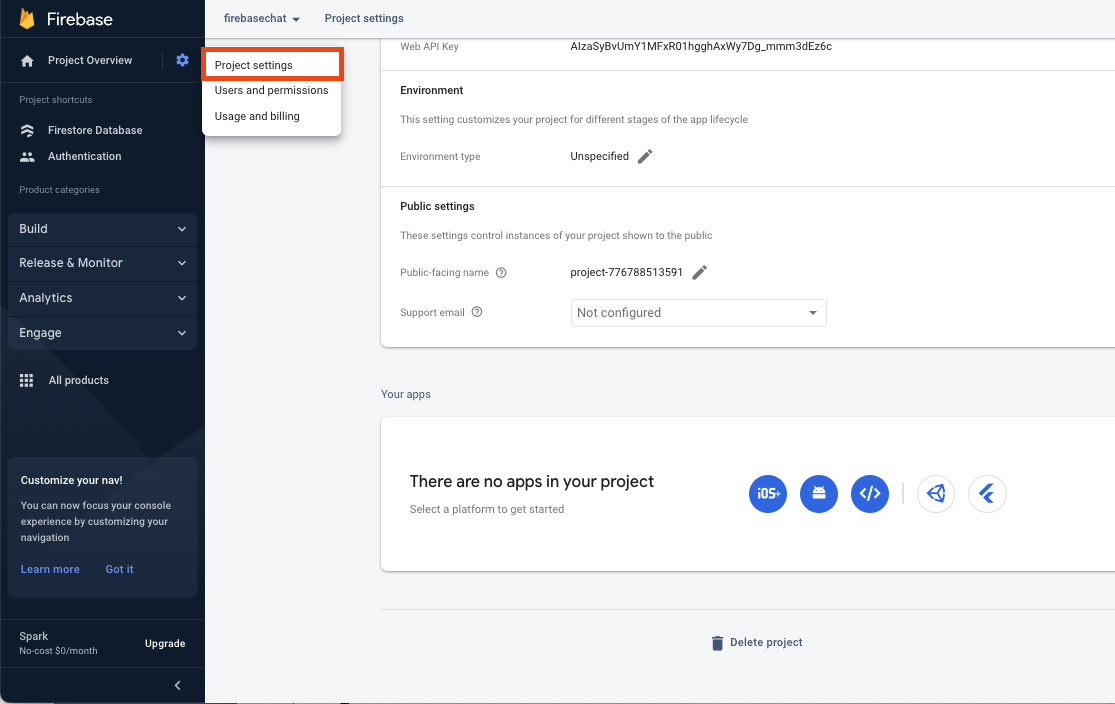Add an iOS+ app to the project

click(x=768, y=493)
